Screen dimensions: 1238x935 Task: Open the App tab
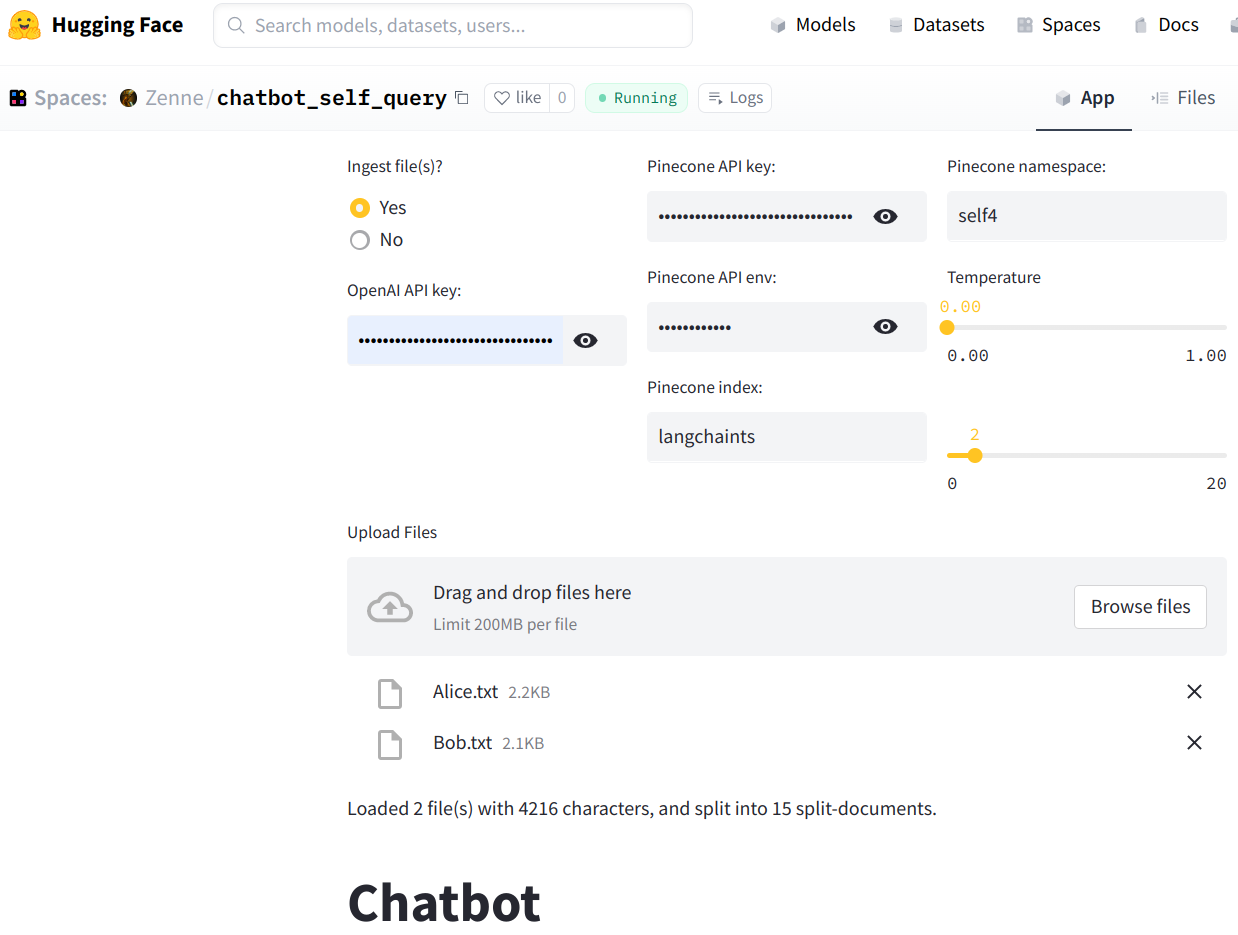[1085, 98]
